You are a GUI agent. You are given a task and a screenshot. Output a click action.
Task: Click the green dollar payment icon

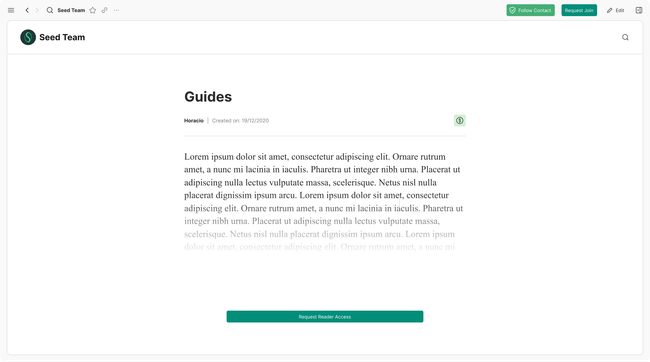pyautogui.click(x=459, y=121)
